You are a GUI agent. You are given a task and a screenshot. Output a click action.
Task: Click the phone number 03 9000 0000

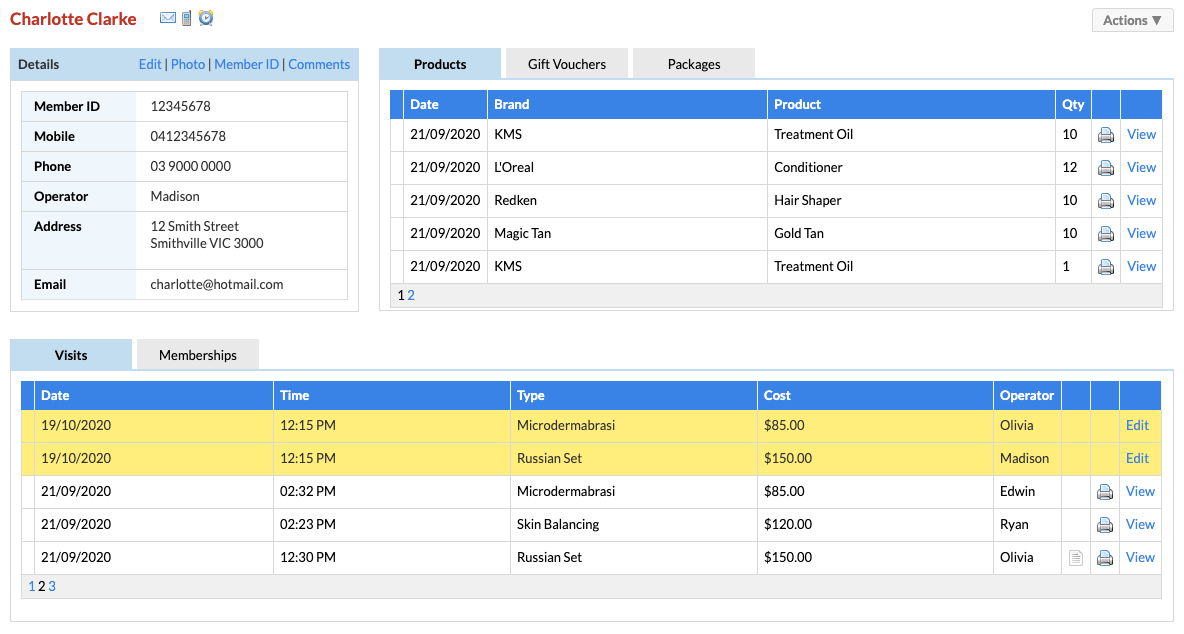point(190,166)
